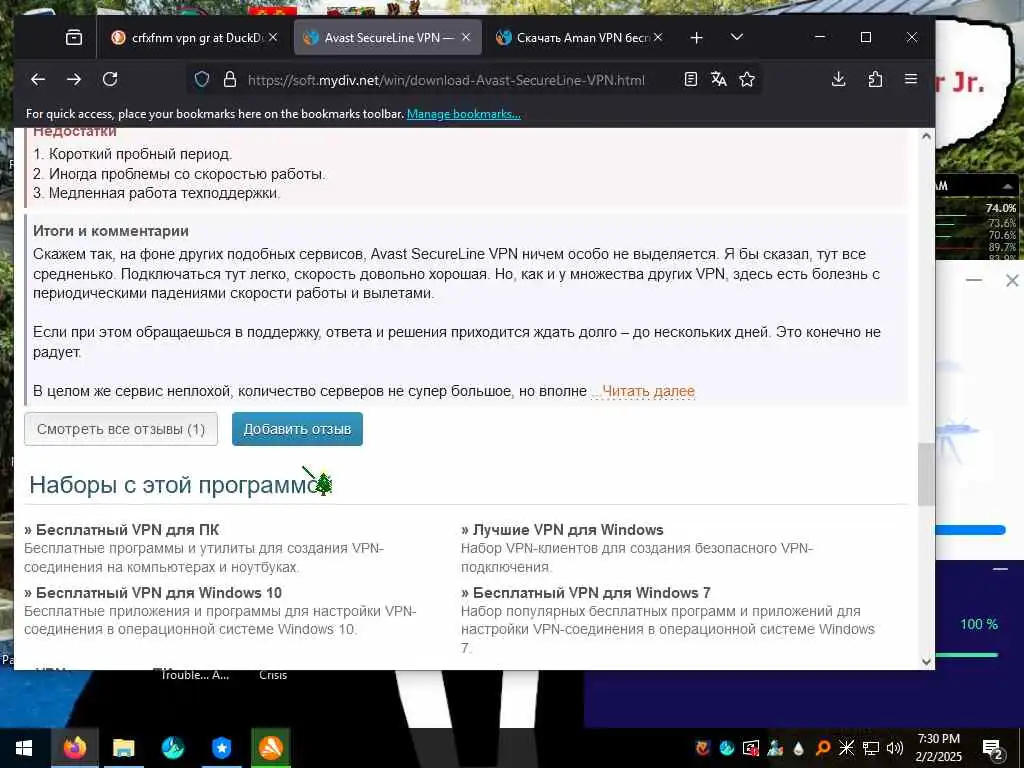Close the Avast SecureLine VPN tab
This screenshot has height=768, width=1024.
pos(466,37)
